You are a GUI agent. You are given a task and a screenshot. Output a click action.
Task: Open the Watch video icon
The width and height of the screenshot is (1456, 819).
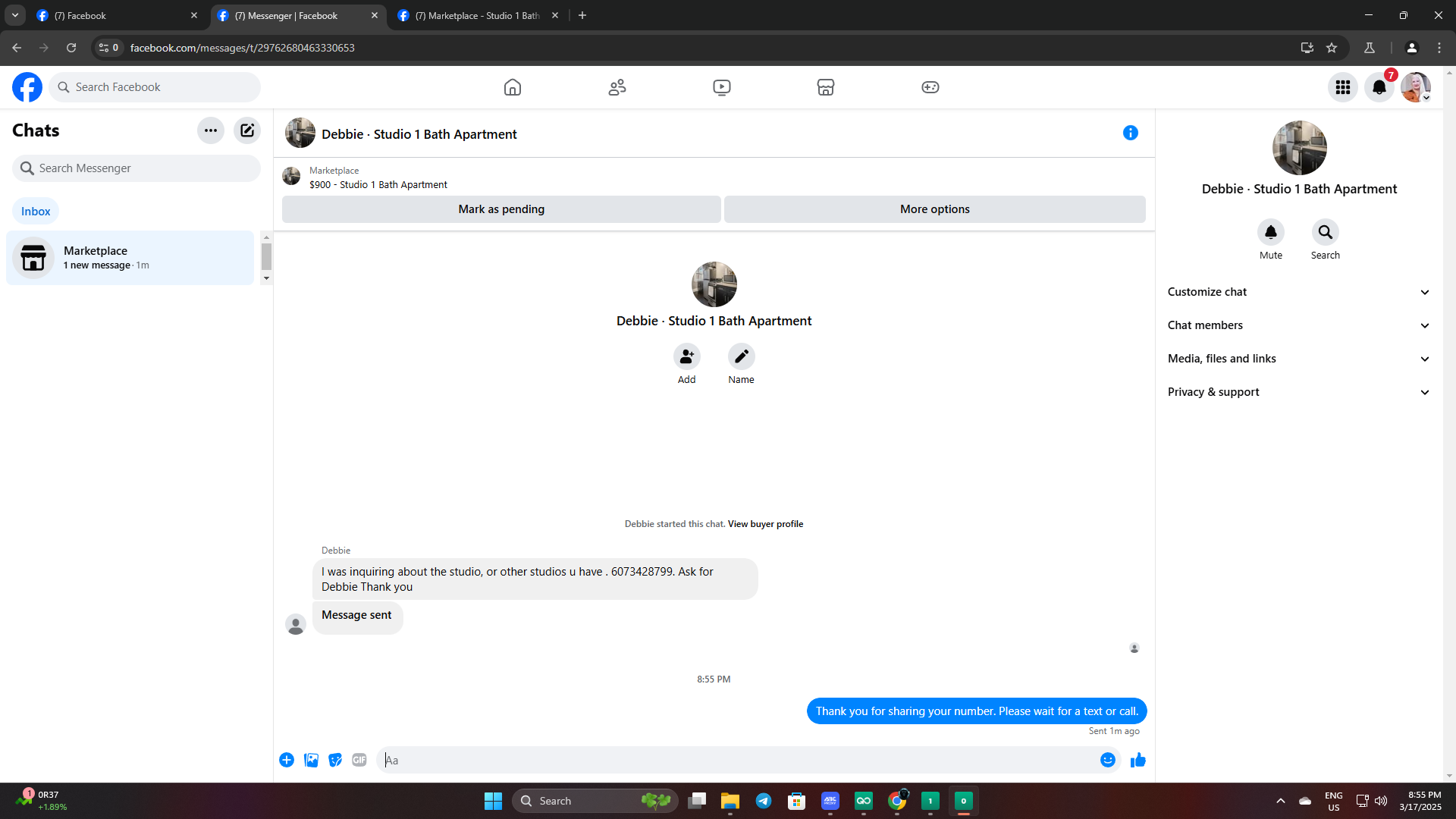722,87
